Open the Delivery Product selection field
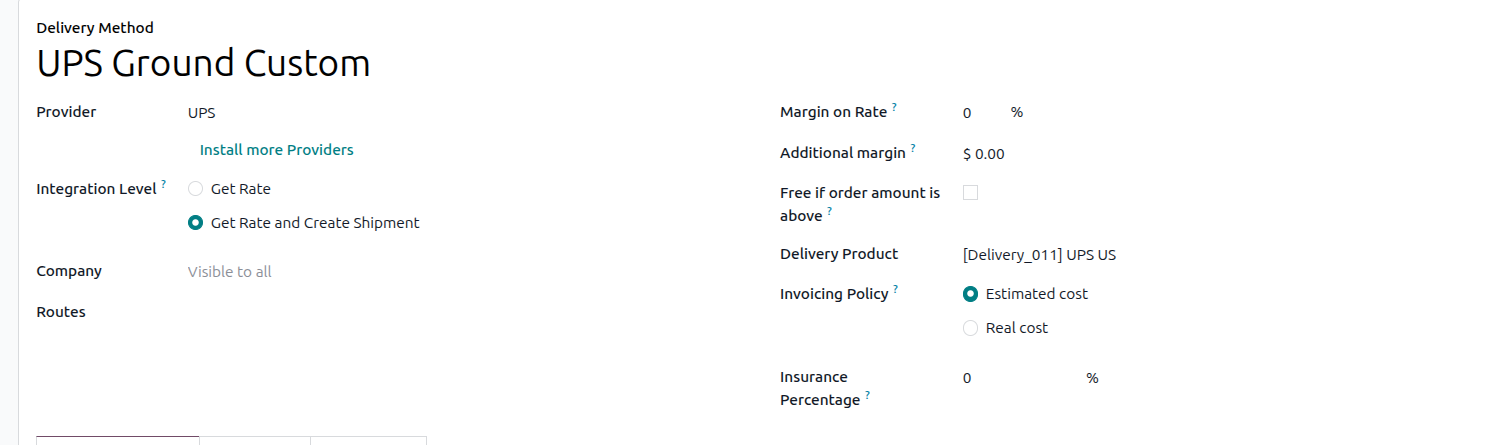1503x445 pixels. coord(1100,255)
